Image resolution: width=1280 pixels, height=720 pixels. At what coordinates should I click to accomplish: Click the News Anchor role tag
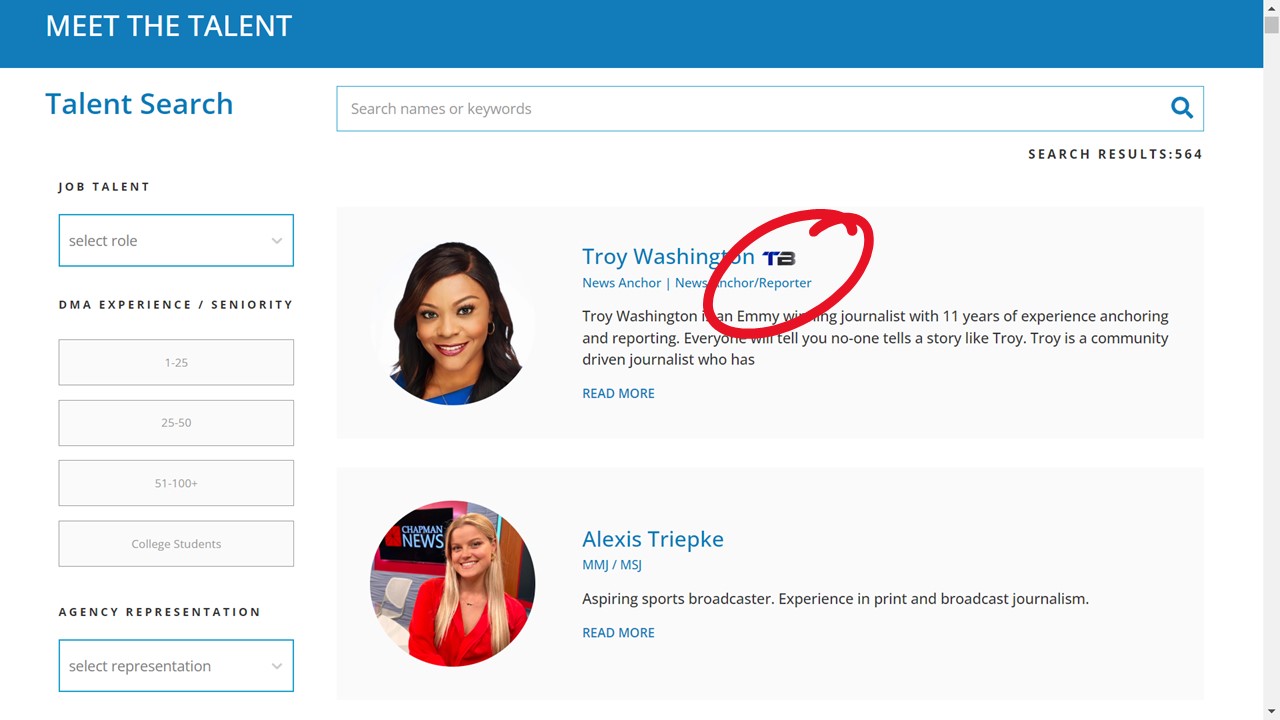(621, 283)
